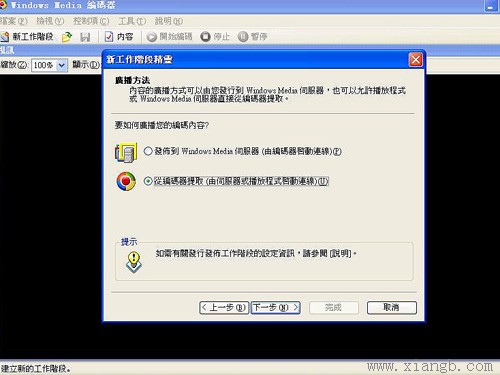Click the server publish icon
500x375 pixels.
click(126, 152)
